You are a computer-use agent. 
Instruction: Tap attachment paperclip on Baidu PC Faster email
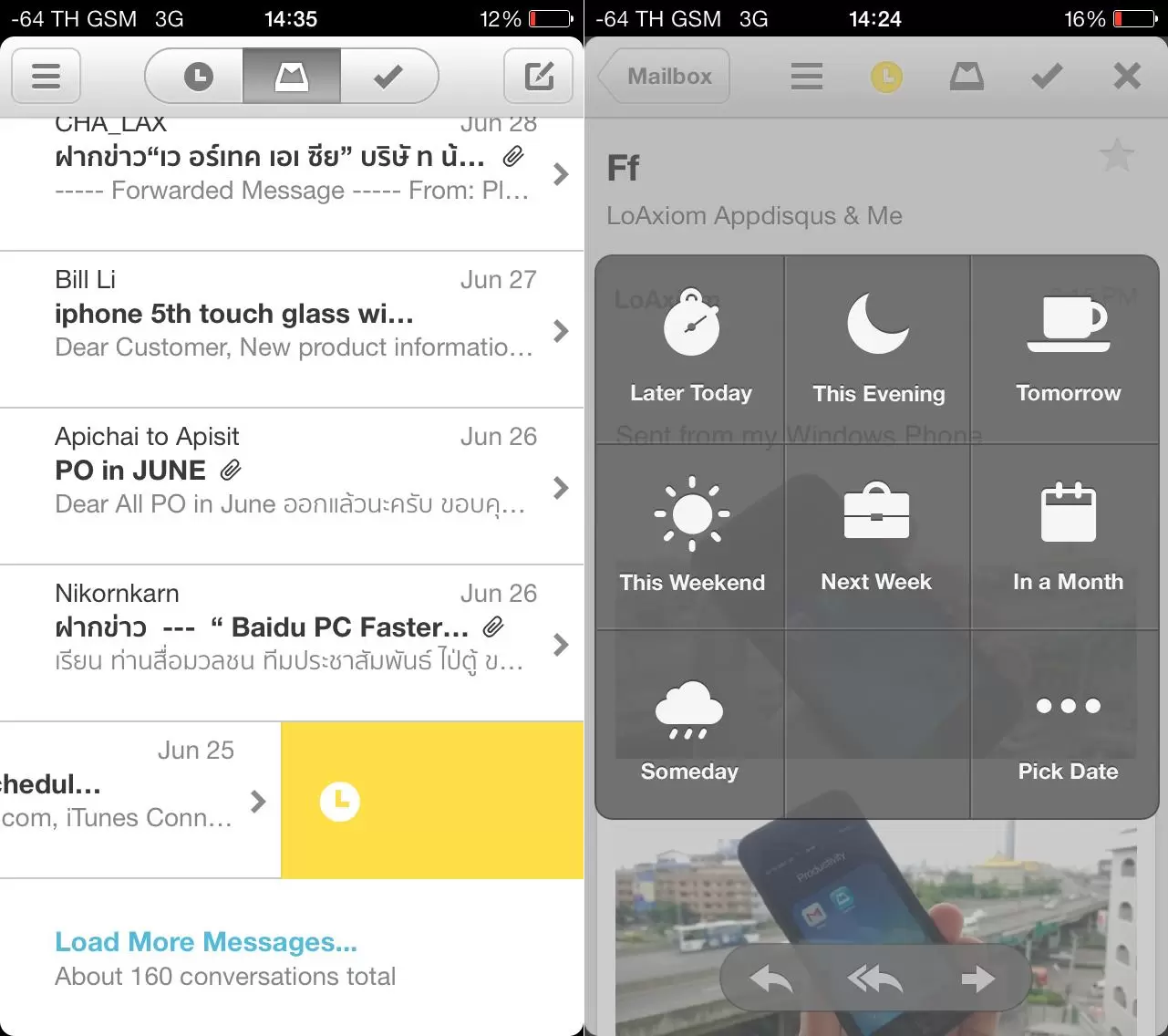point(493,627)
